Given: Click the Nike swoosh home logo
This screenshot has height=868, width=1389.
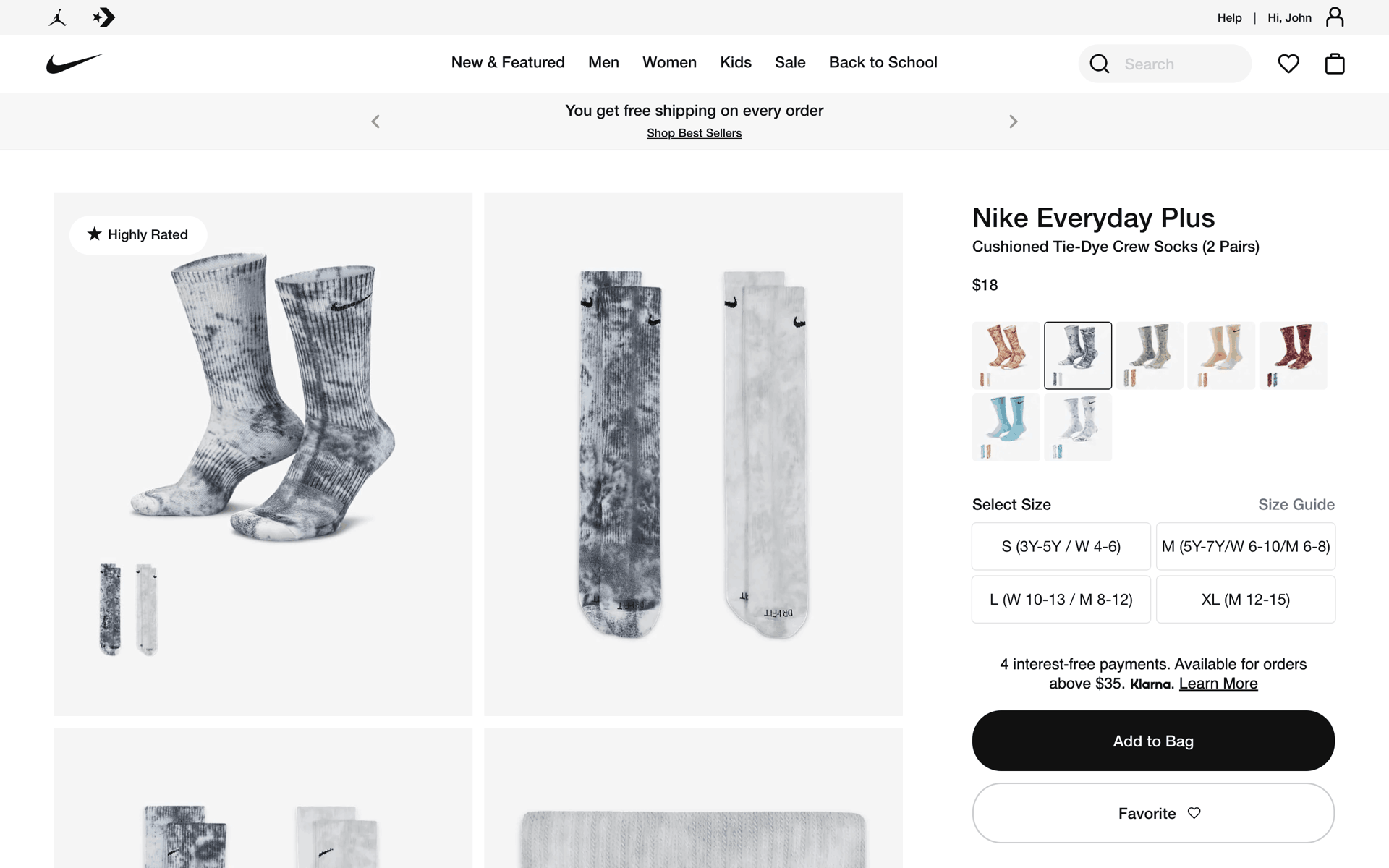Looking at the screenshot, I should 75,64.
